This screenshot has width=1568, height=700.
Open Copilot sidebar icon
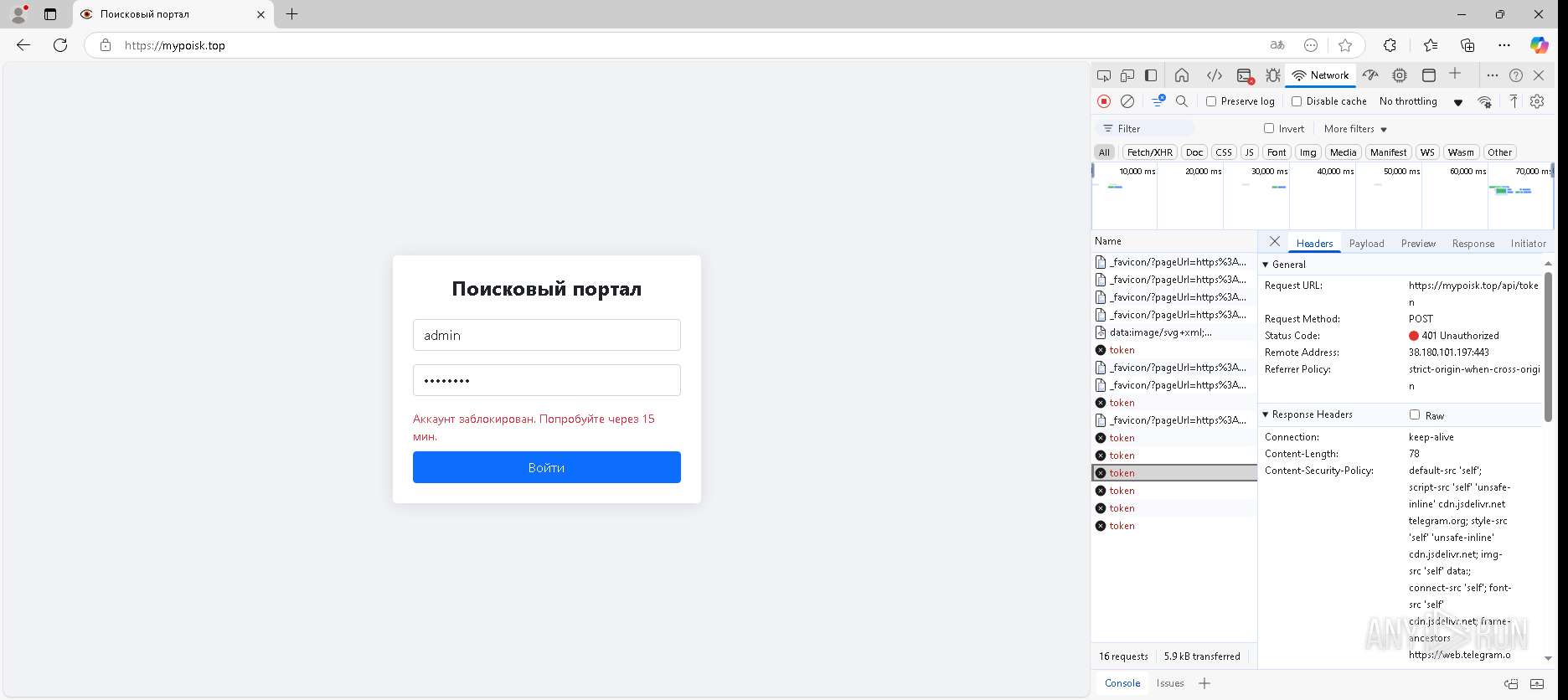click(1539, 45)
